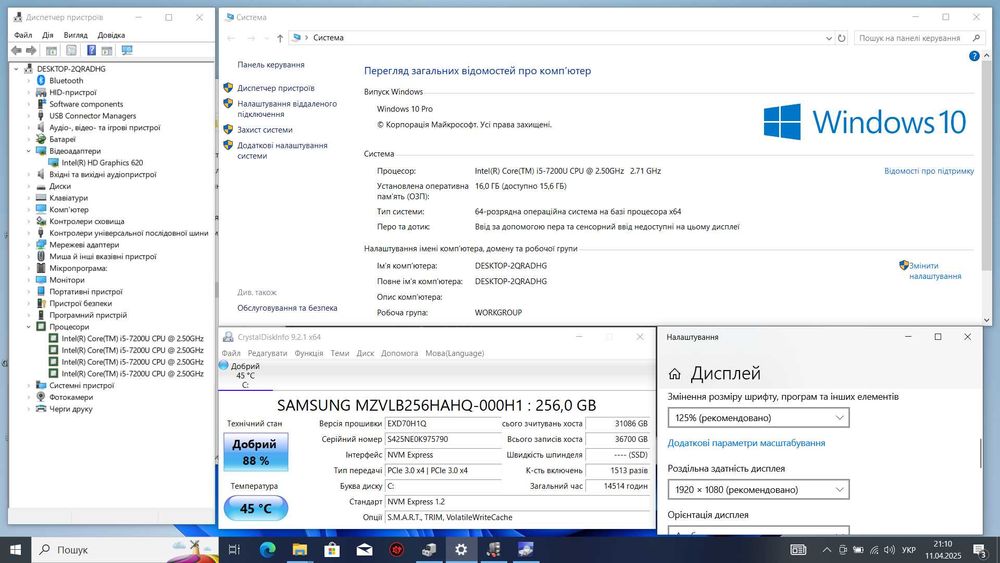
Task: Open Microsoft Store from taskbar
Action: coord(332,550)
